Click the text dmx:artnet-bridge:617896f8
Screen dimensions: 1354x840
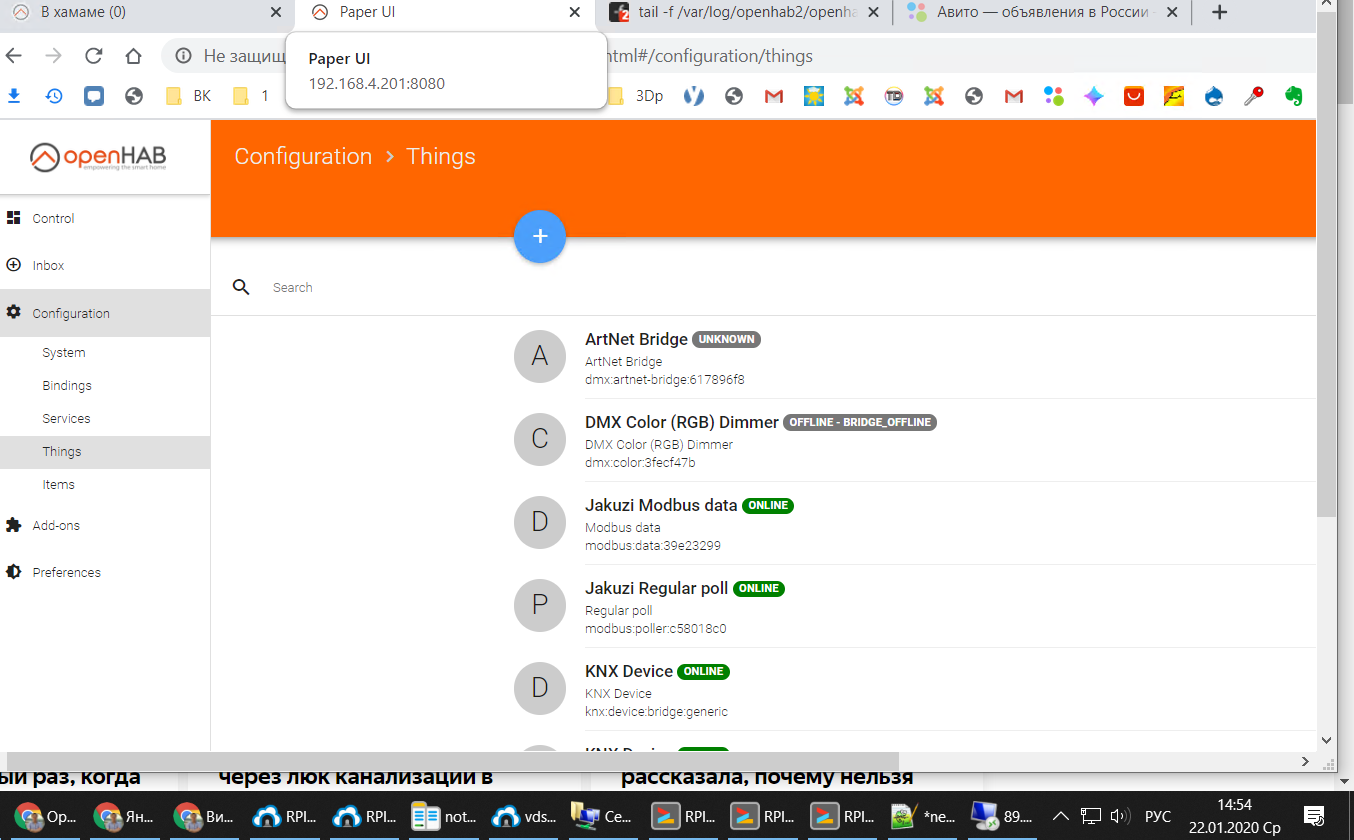(x=665, y=380)
